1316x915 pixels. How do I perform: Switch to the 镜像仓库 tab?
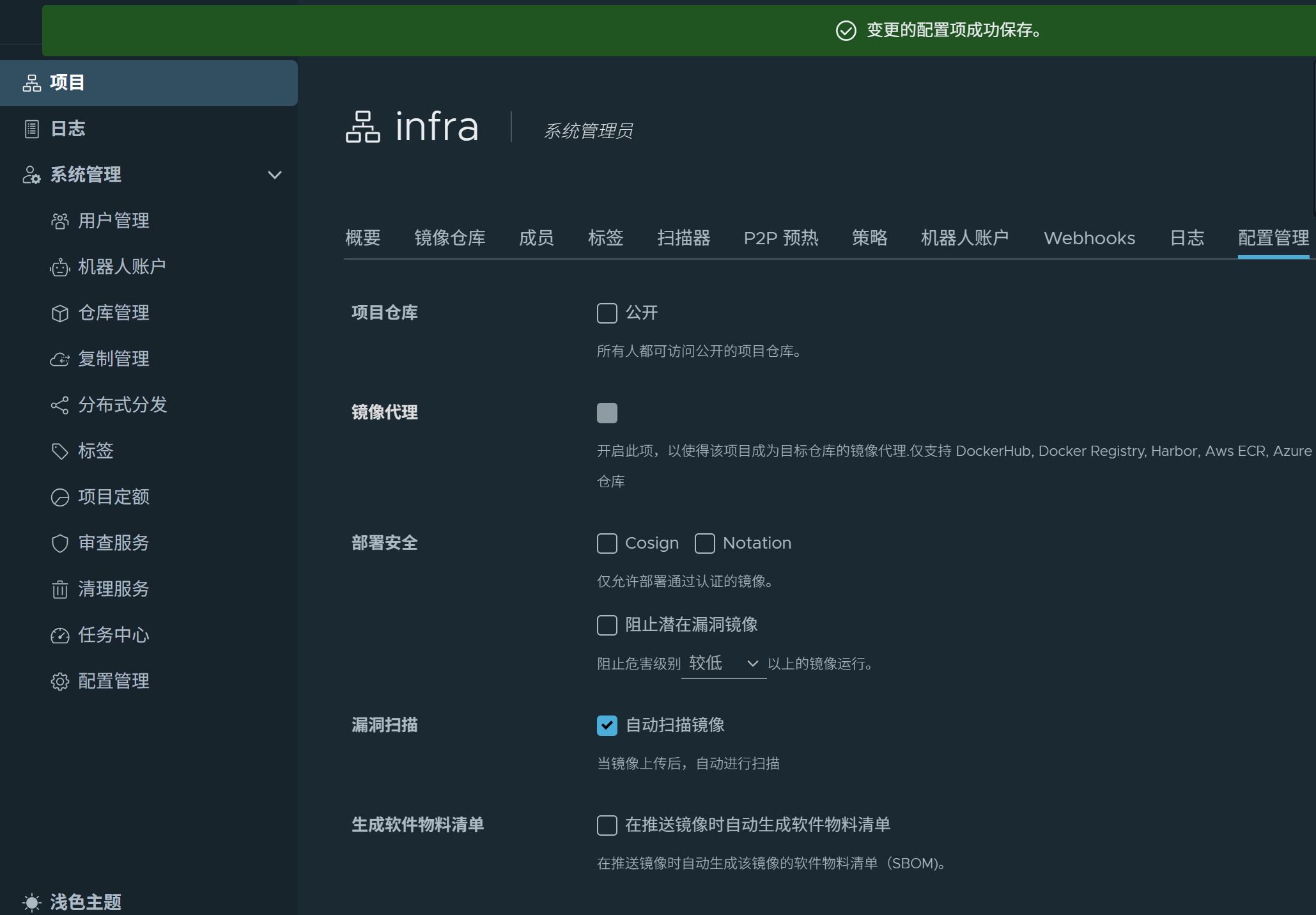[449, 238]
